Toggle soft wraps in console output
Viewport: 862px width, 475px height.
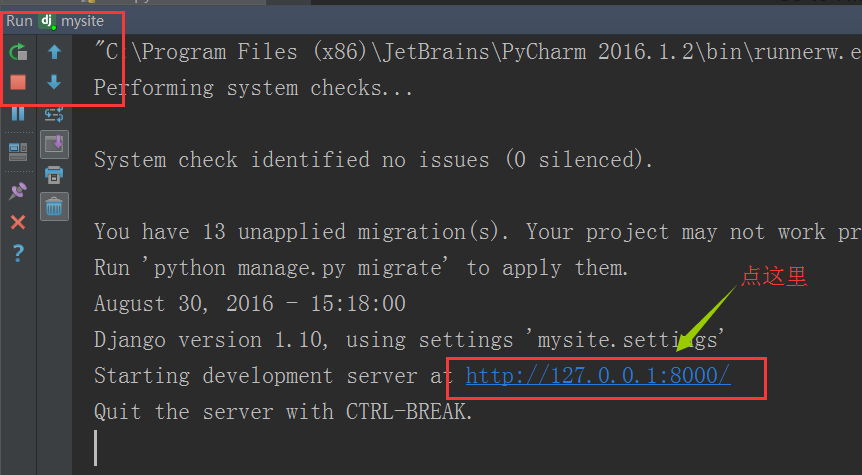coord(54,114)
